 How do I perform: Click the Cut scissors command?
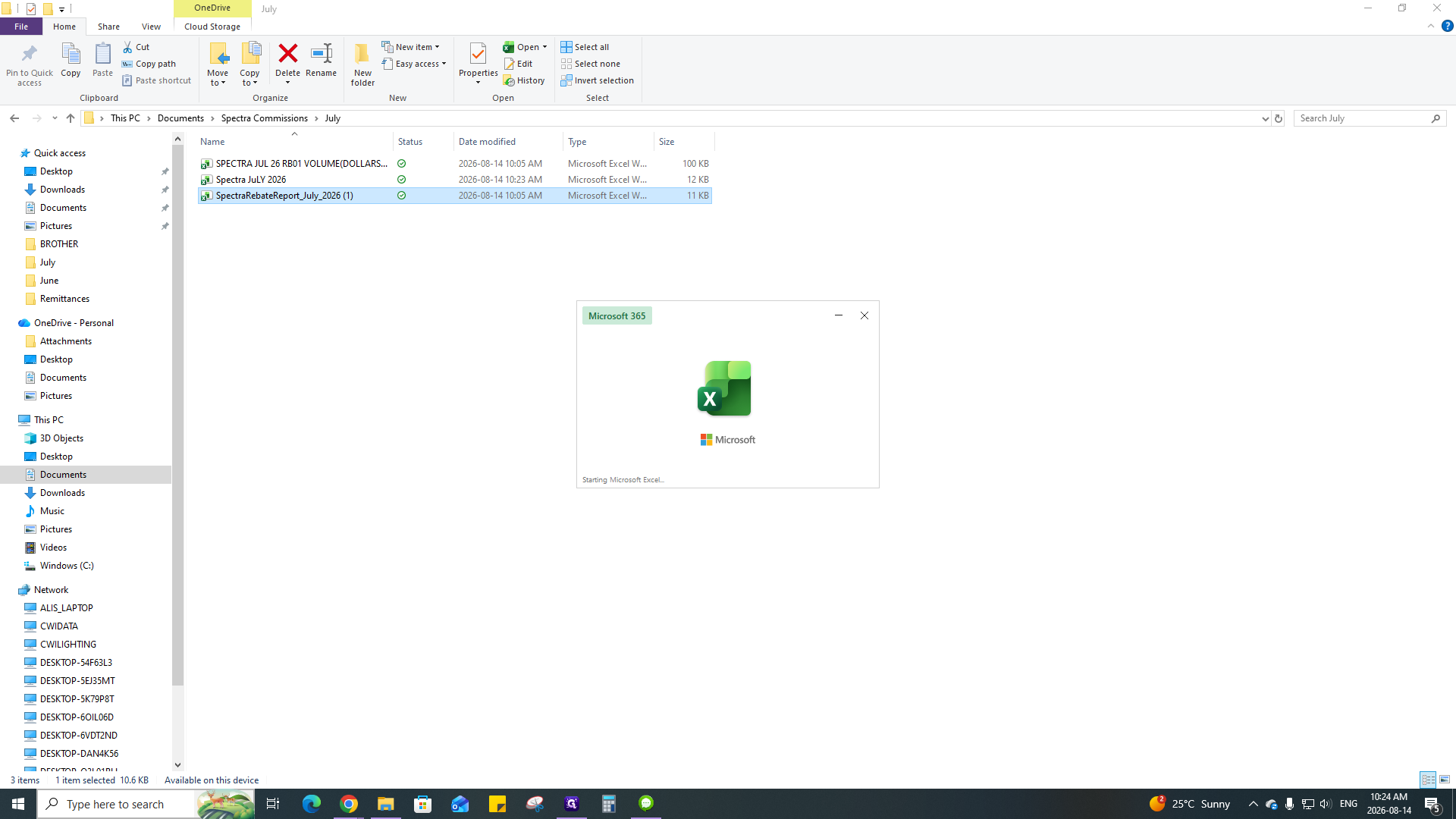point(136,47)
